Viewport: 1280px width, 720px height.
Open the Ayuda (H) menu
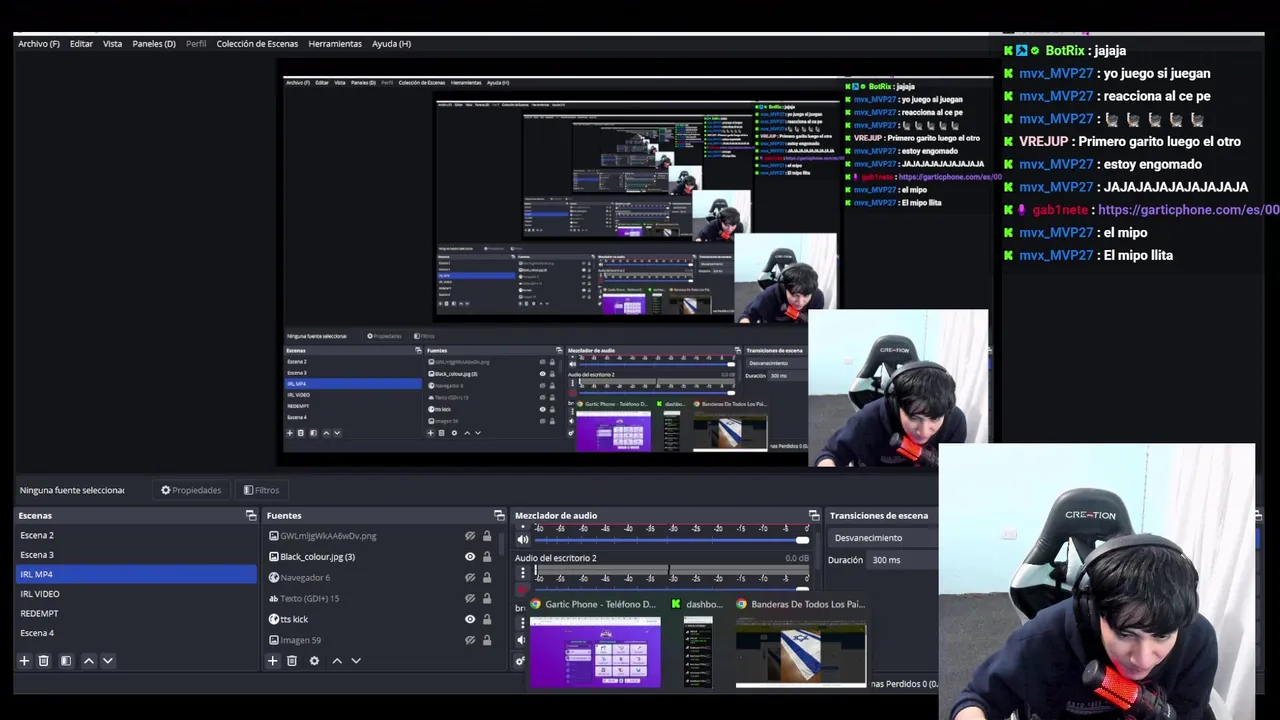391,44
